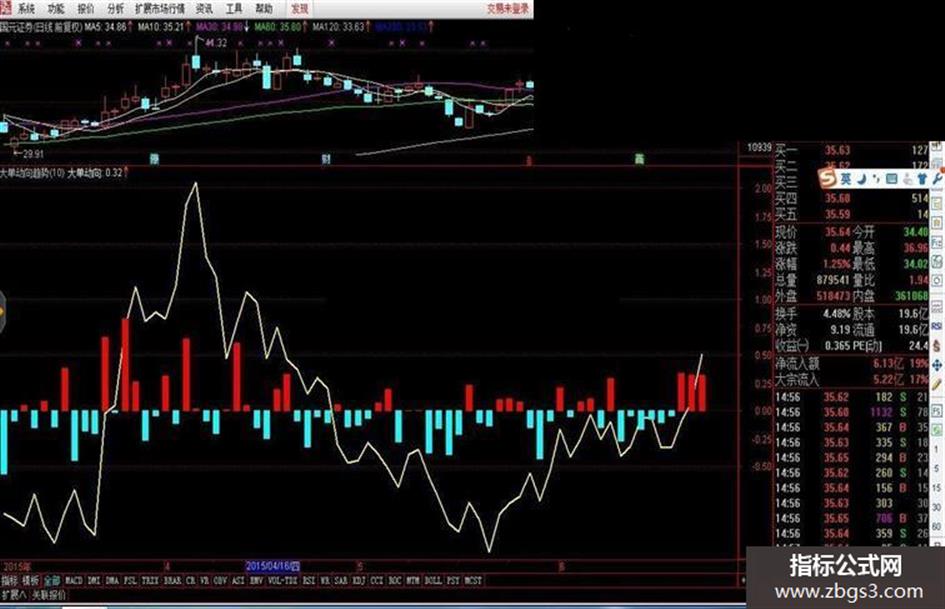Select the VOL-TDX indicator tab

283,581
